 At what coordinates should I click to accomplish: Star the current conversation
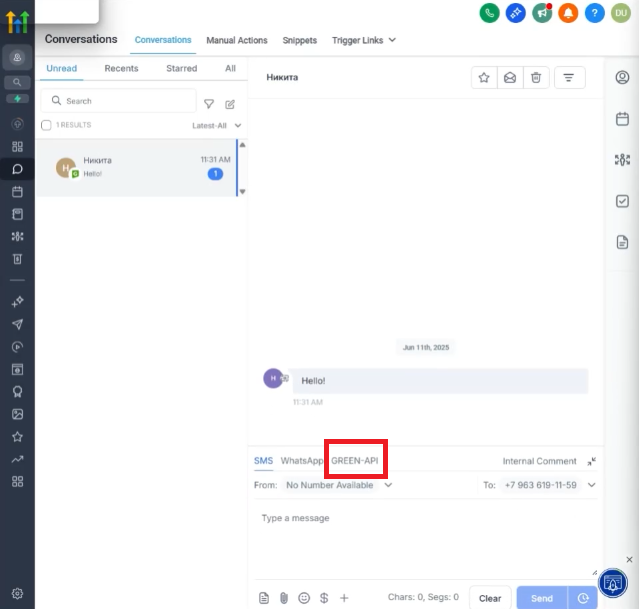tap(484, 77)
